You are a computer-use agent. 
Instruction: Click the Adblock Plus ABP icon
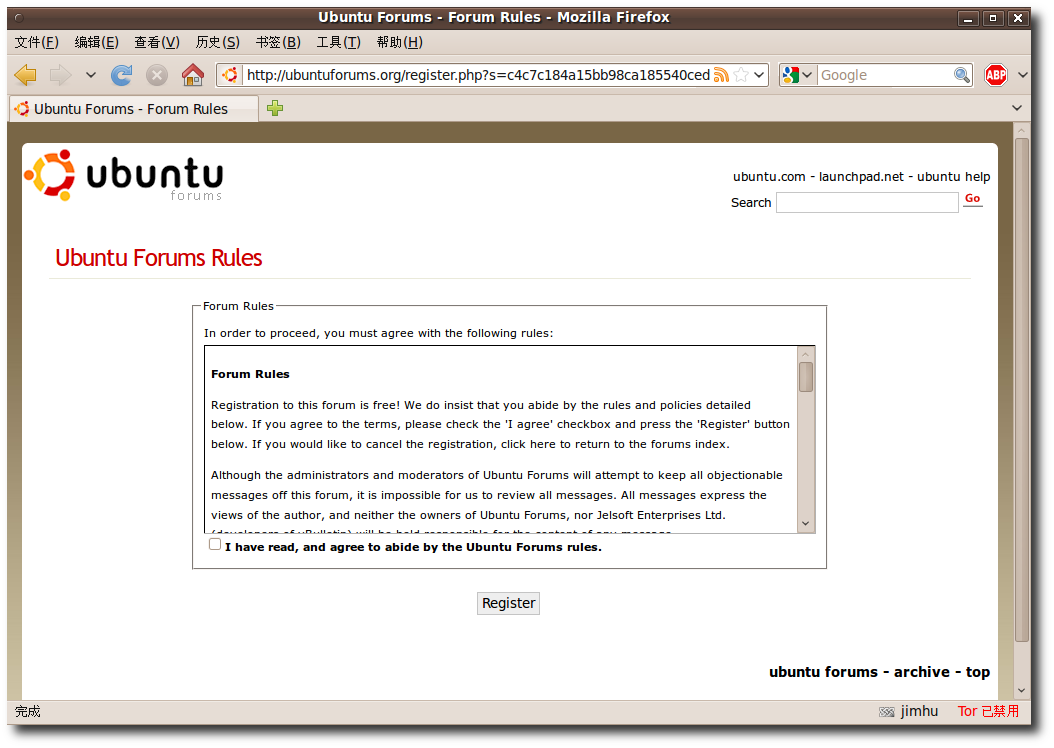click(x=995, y=75)
